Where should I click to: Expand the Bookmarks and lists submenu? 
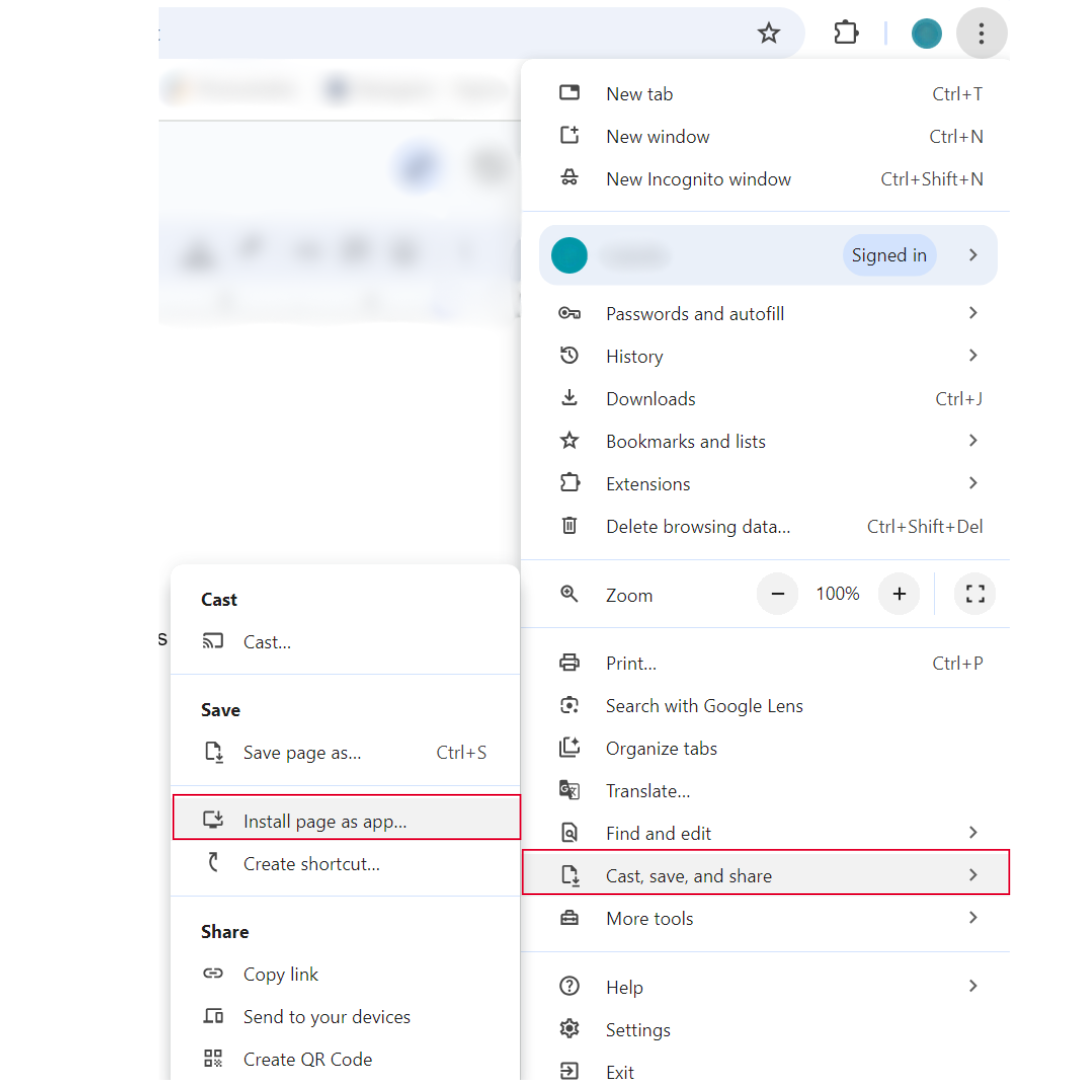[973, 441]
